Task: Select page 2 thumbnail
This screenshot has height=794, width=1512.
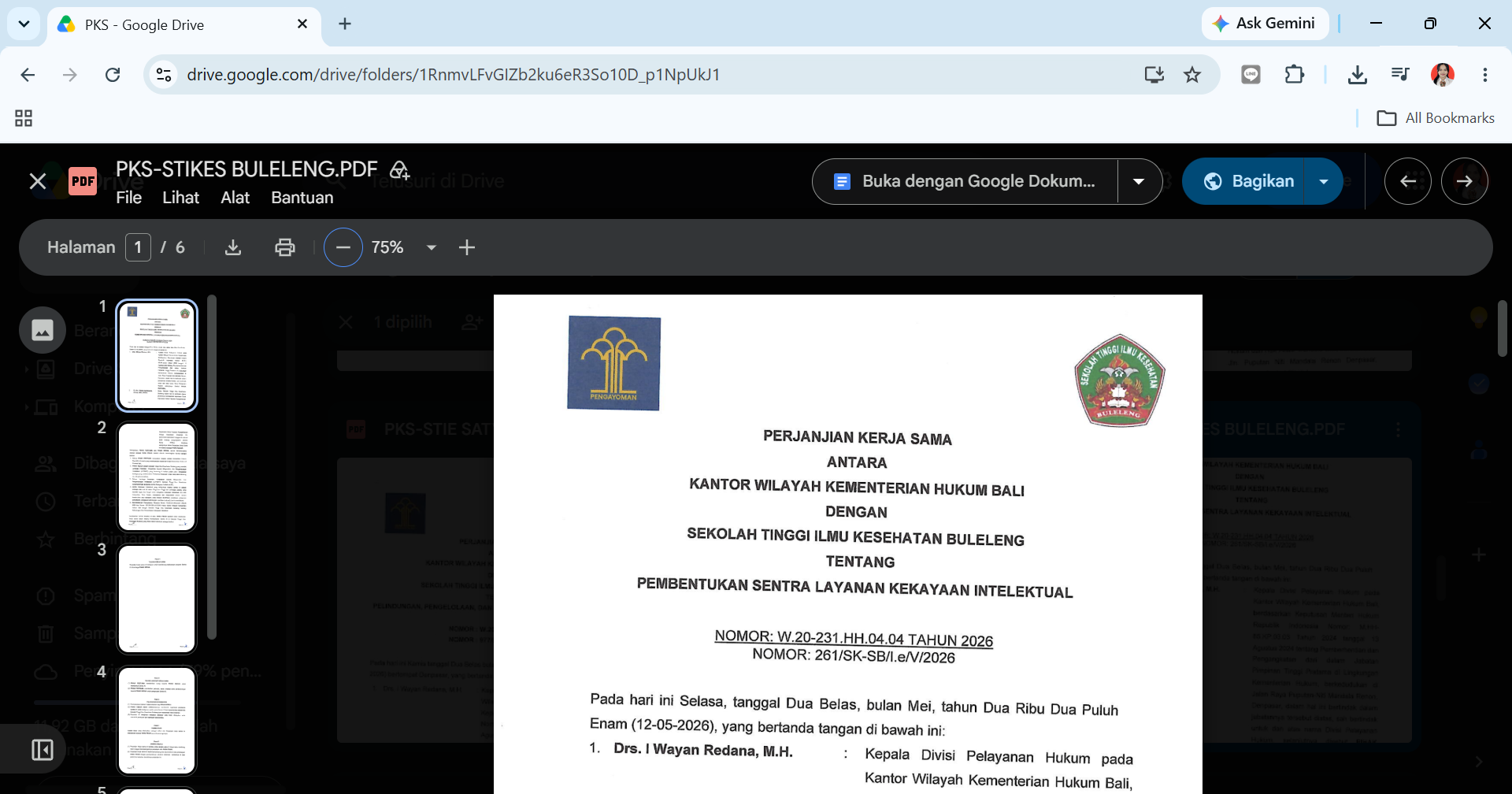Action: pos(157,477)
